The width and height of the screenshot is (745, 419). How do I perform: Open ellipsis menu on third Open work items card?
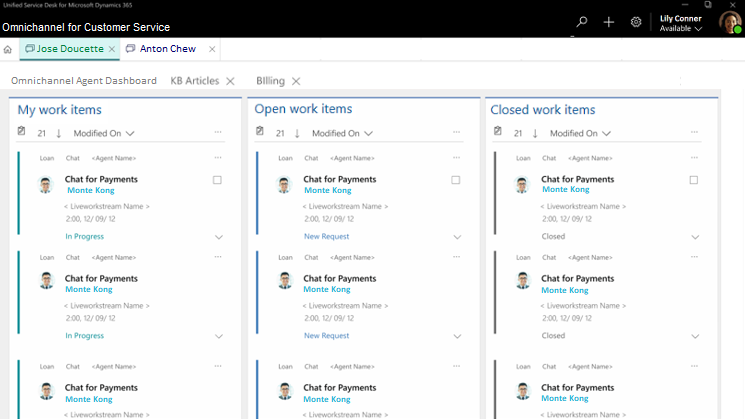tap(457, 366)
